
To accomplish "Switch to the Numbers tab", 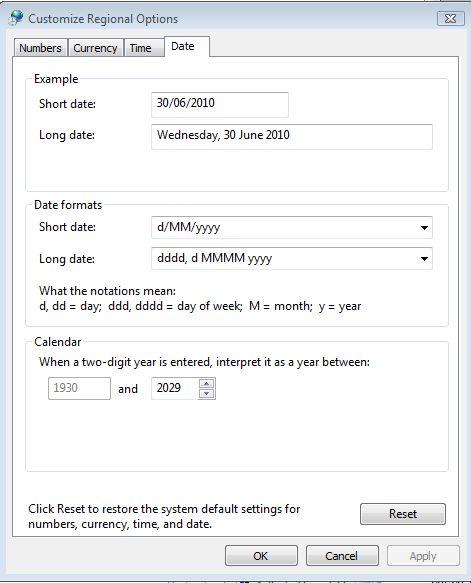I will (x=40, y=48).
